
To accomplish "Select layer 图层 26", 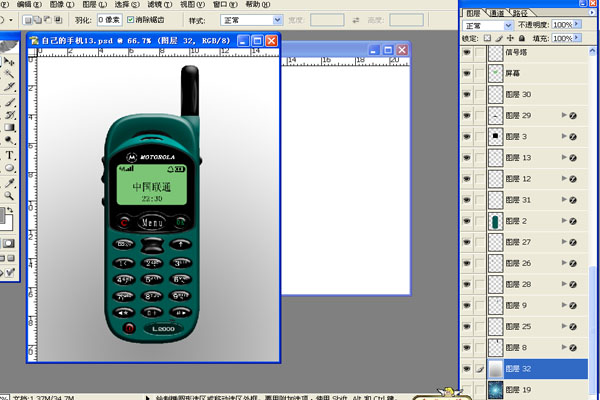I will (x=538, y=263).
